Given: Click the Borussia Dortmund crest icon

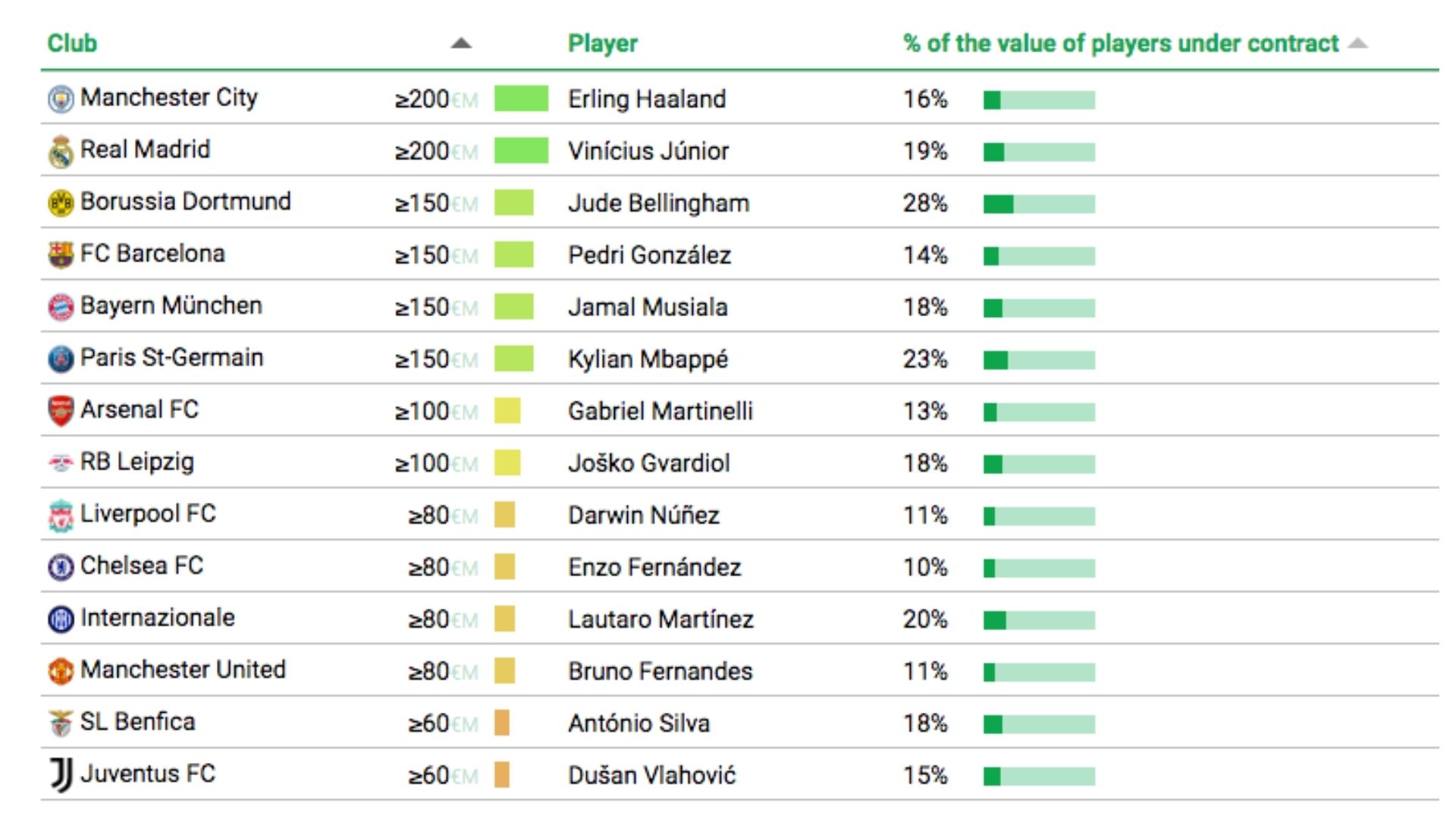Looking at the screenshot, I should click(x=61, y=202).
